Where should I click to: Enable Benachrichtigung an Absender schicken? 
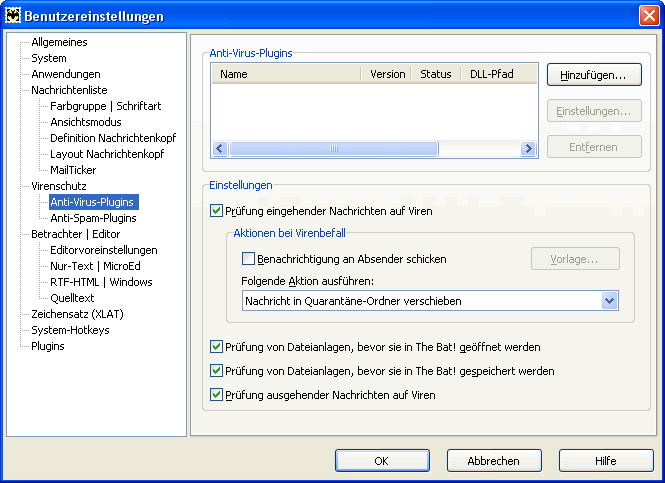(x=248, y=259)
